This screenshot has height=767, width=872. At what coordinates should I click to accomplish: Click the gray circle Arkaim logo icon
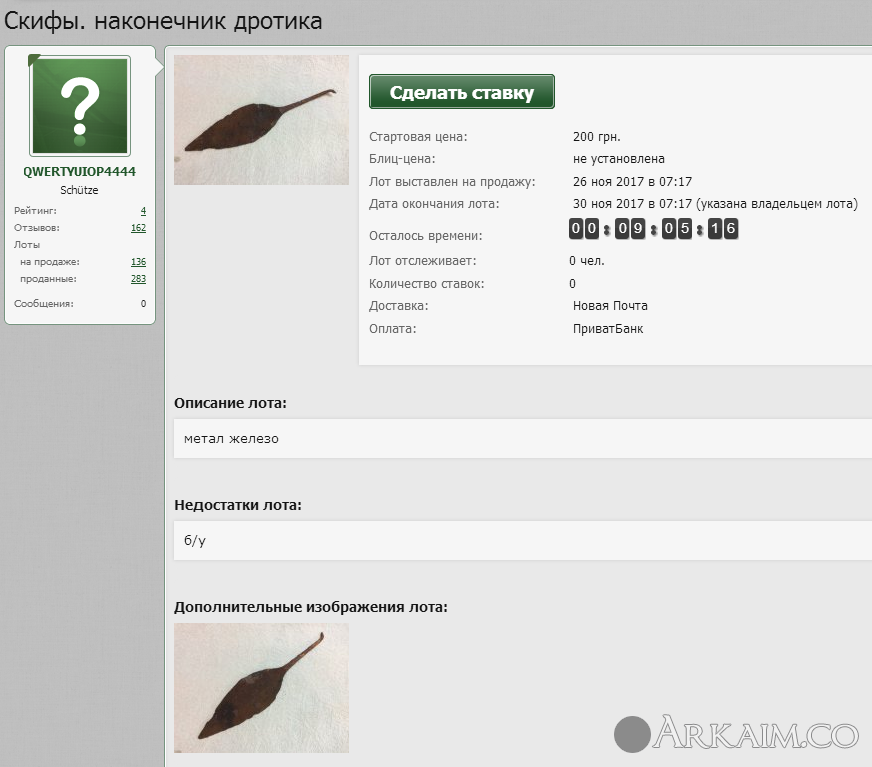[x=632, y=733]
